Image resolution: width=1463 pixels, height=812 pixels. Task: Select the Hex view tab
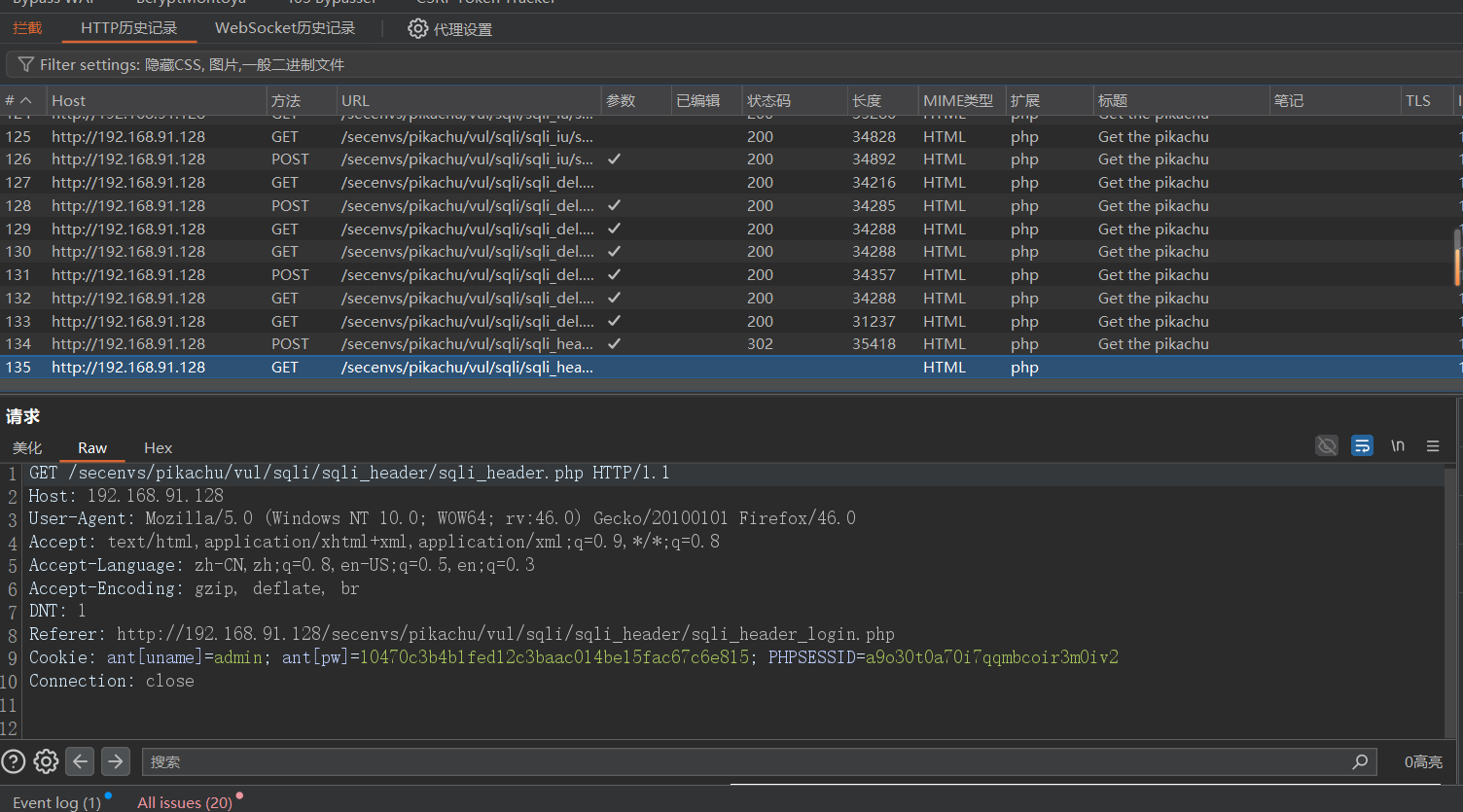tap(158, 447)
